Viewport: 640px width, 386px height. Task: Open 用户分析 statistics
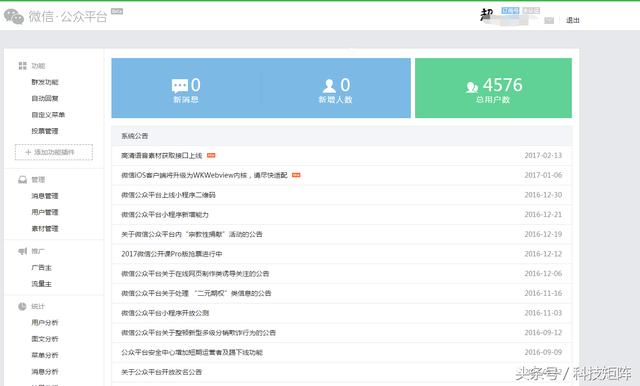[x=45, y=323]
